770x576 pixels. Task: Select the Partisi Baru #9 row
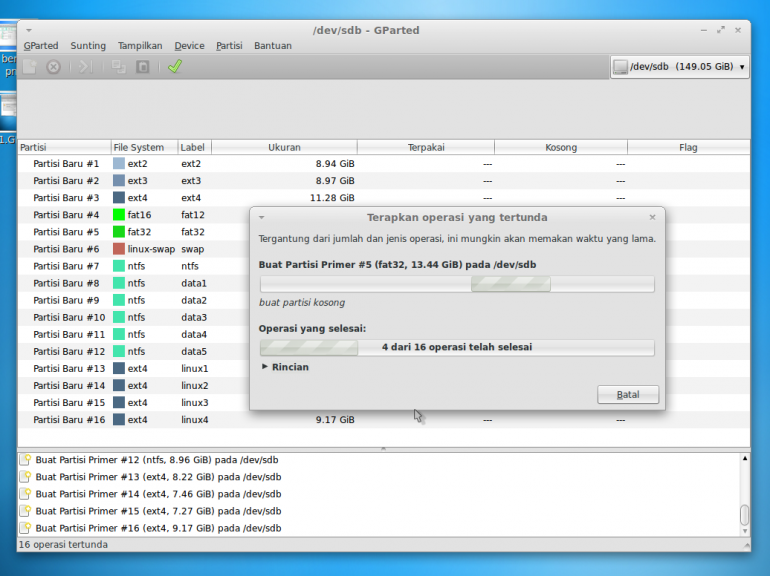click(x=134, y=300)
